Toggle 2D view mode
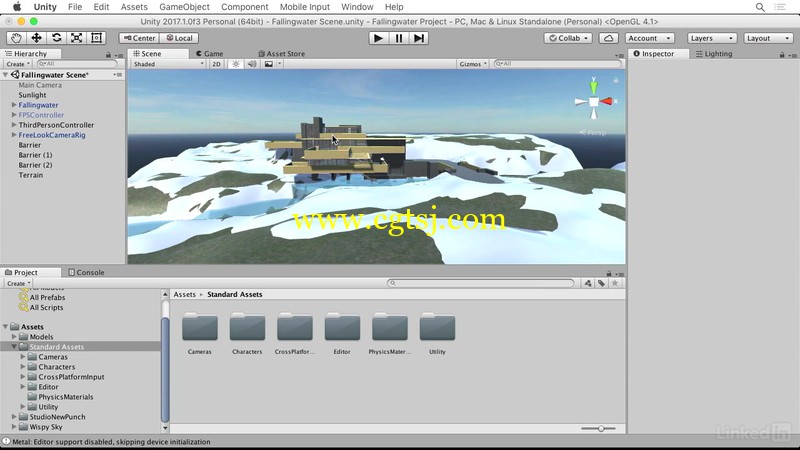The width and height of the screenshot is (800, 450). click(216, 64)
